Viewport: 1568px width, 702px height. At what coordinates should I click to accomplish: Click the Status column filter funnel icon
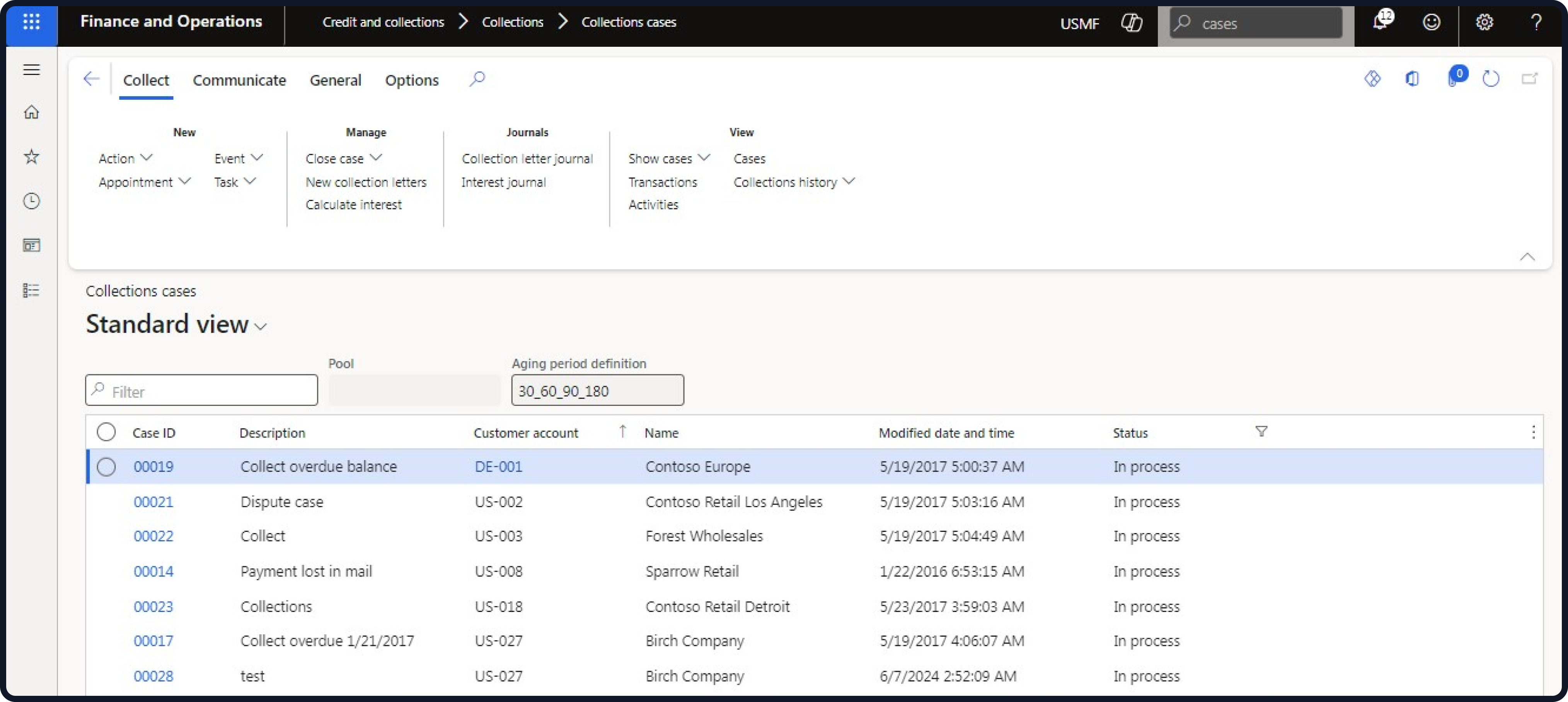click(x=1261, y=432)
